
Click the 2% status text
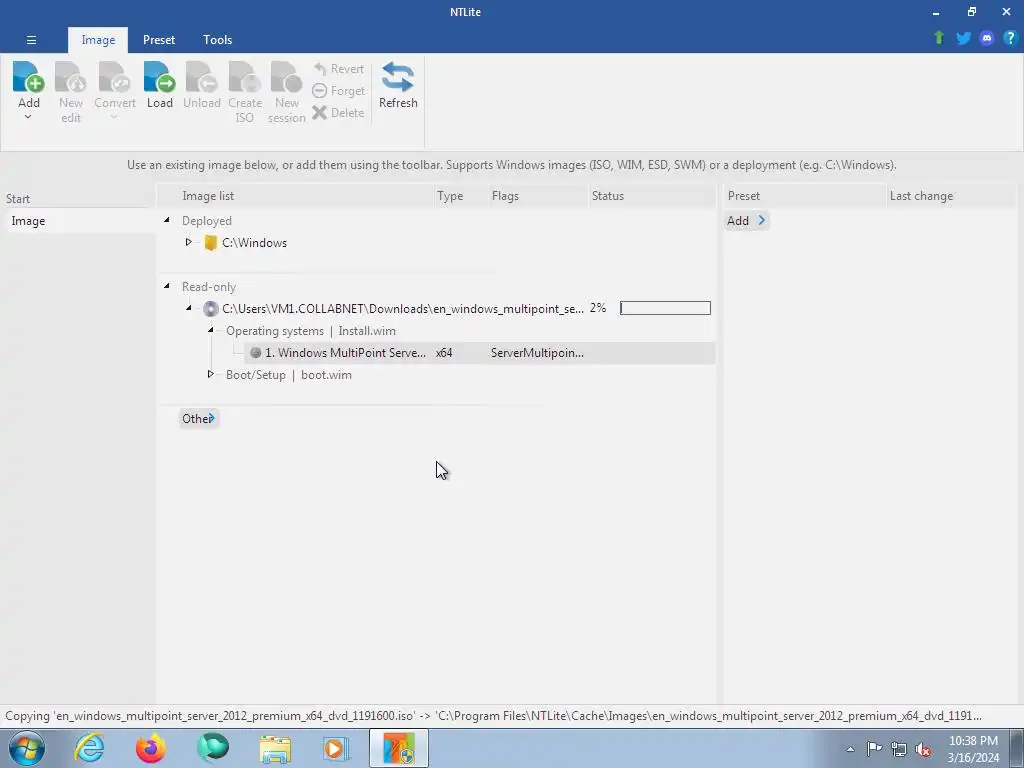coord(598,308)
